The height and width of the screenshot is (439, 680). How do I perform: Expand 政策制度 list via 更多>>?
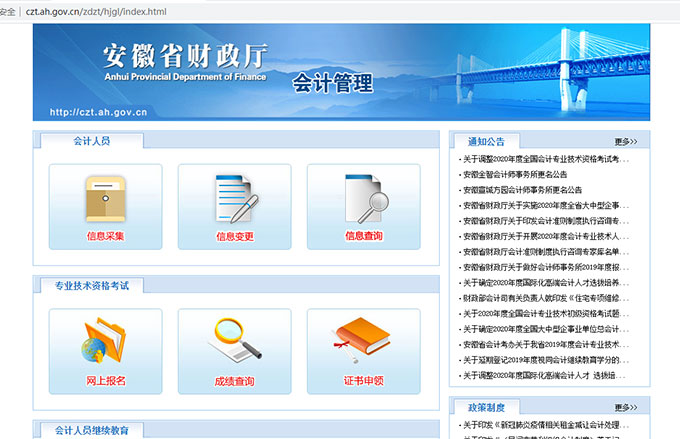(626, 407)
